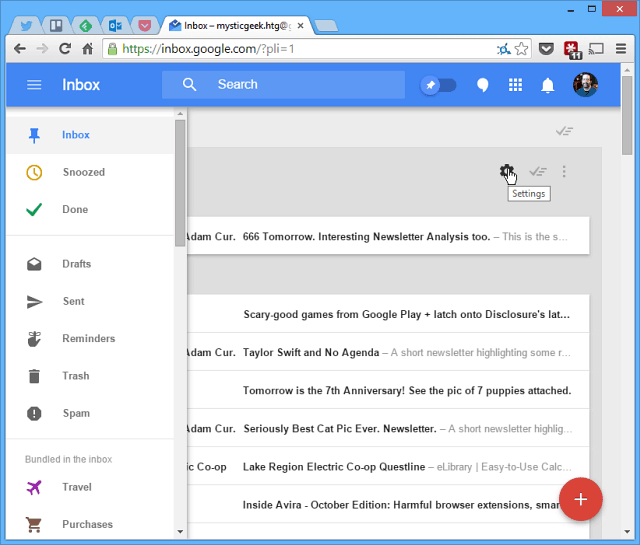Close the Inbox browser tab

pos(300,26)
